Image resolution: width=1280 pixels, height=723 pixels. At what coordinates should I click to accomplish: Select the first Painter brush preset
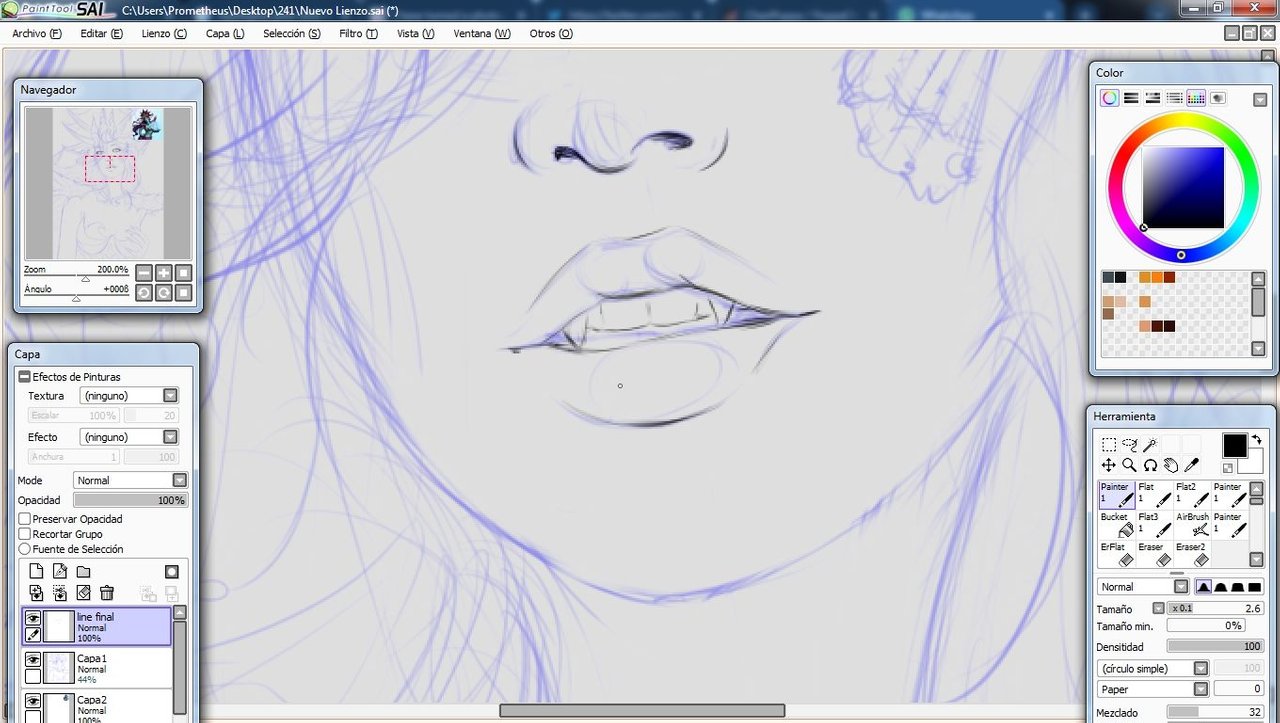click(x=1117, y=495)
